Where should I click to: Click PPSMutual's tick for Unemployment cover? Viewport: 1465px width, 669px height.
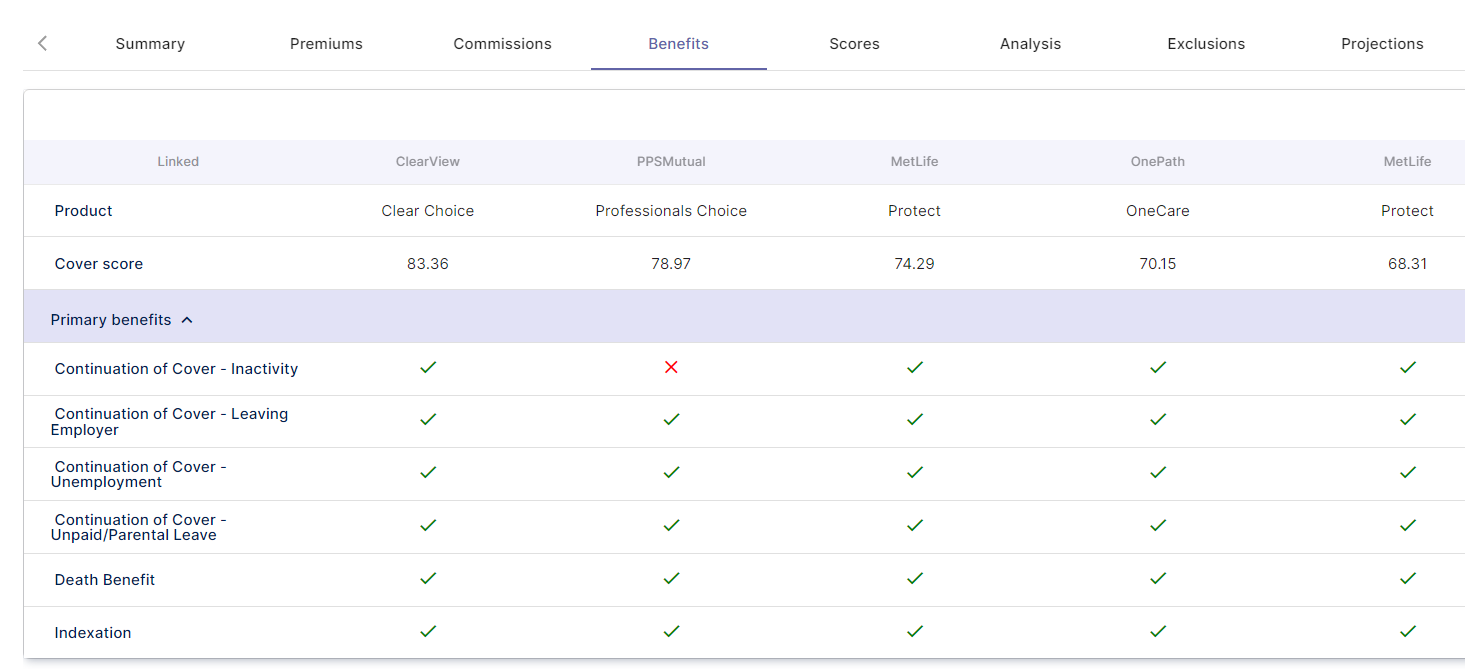671,472
